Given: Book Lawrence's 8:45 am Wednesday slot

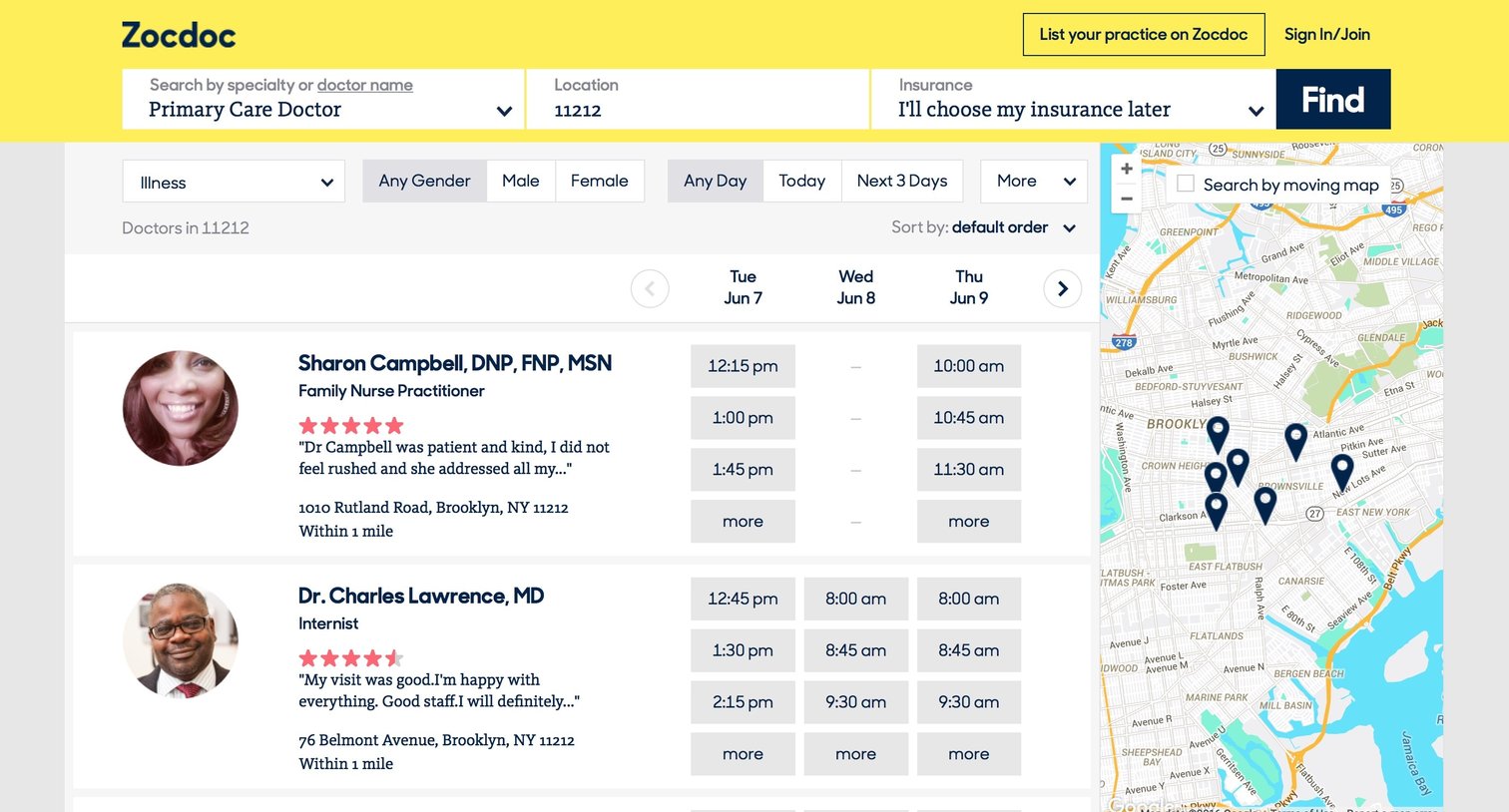Looking at the screenshot, I should click(x=856, y=650).
